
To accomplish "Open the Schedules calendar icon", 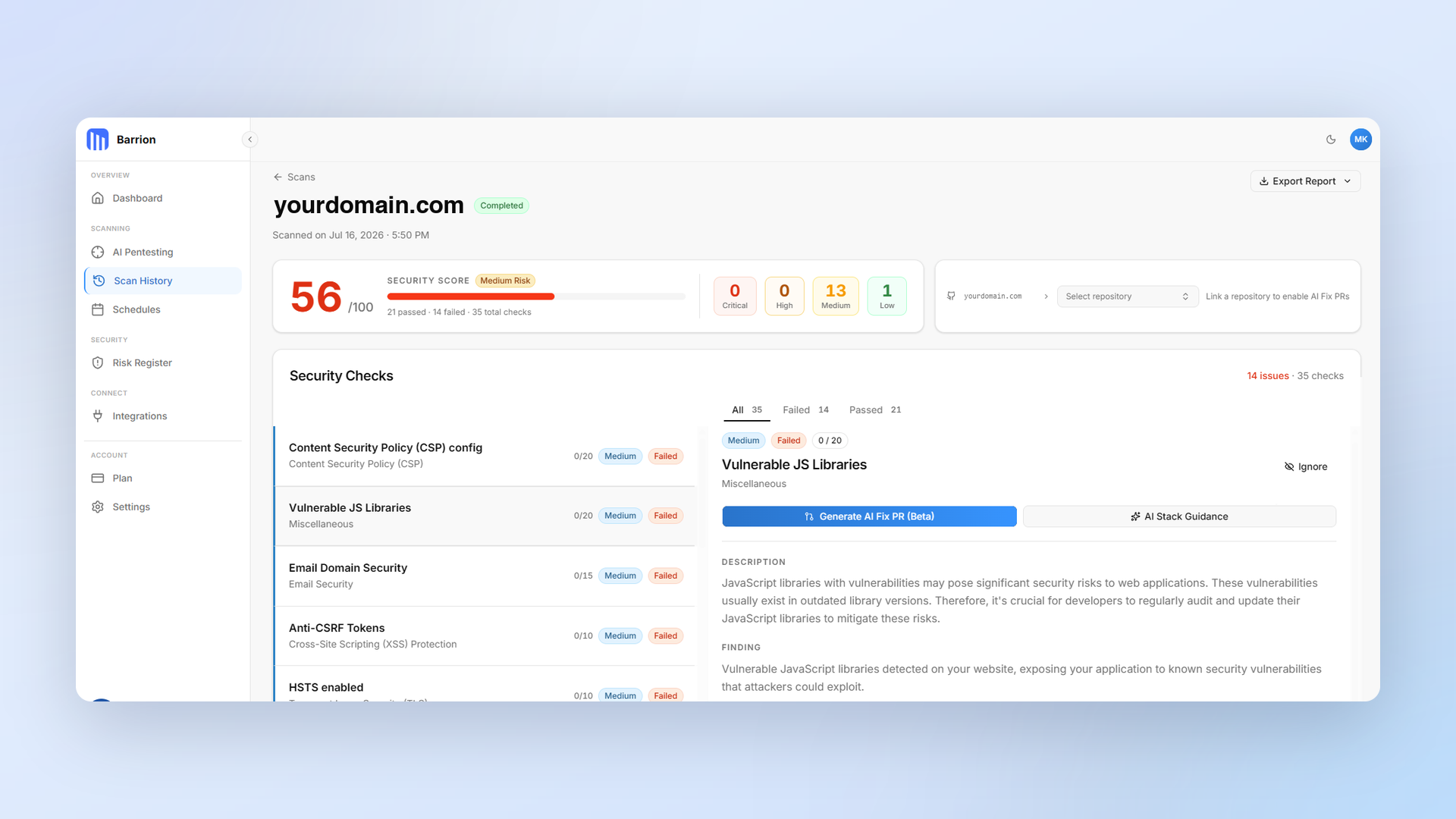I will 98,309.
